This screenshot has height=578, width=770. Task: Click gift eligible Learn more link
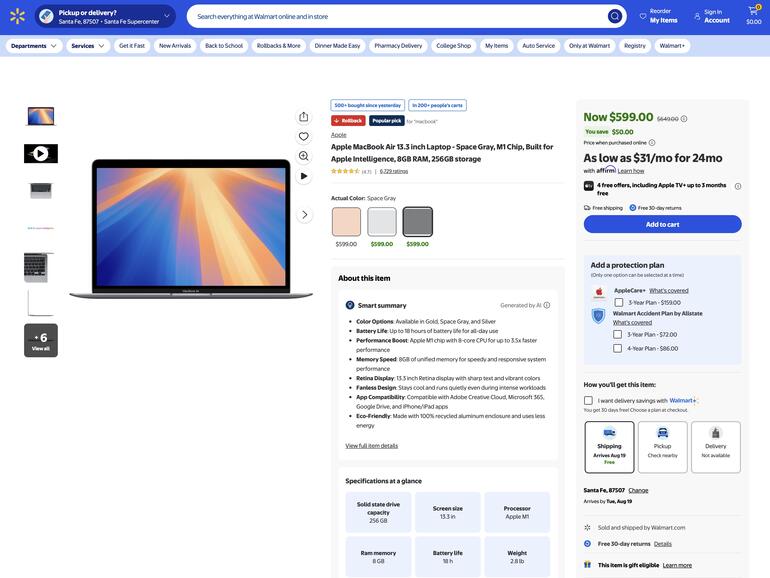click(x=677, y=565)
